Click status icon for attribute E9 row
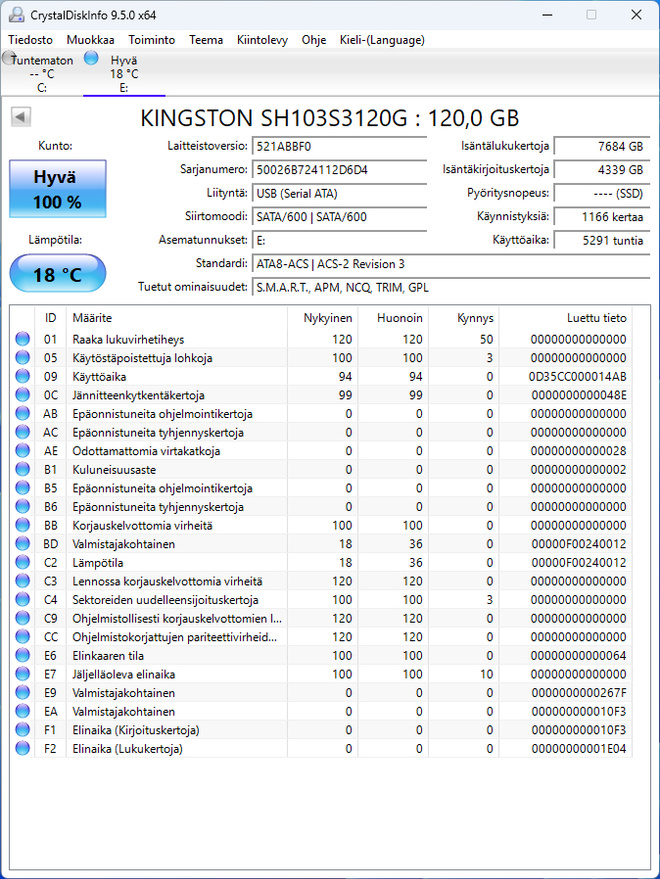The height and width of the screenshot is (879, 660). pos(22,692)
